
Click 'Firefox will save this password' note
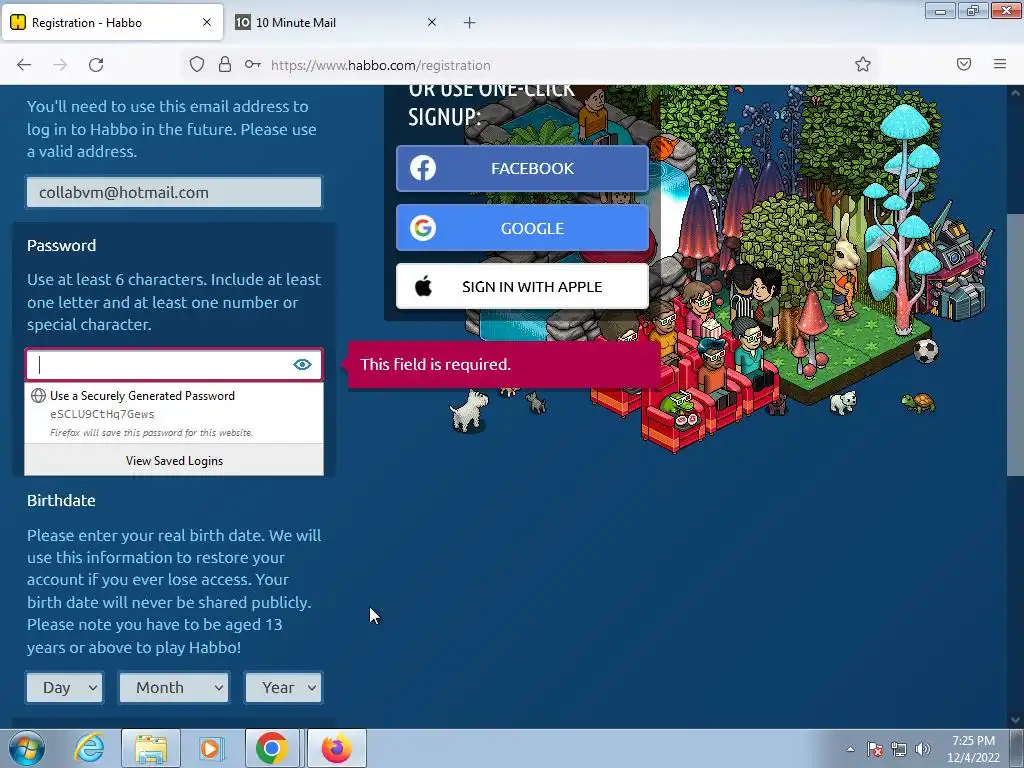pyautogui.click(x=151, y=432)
